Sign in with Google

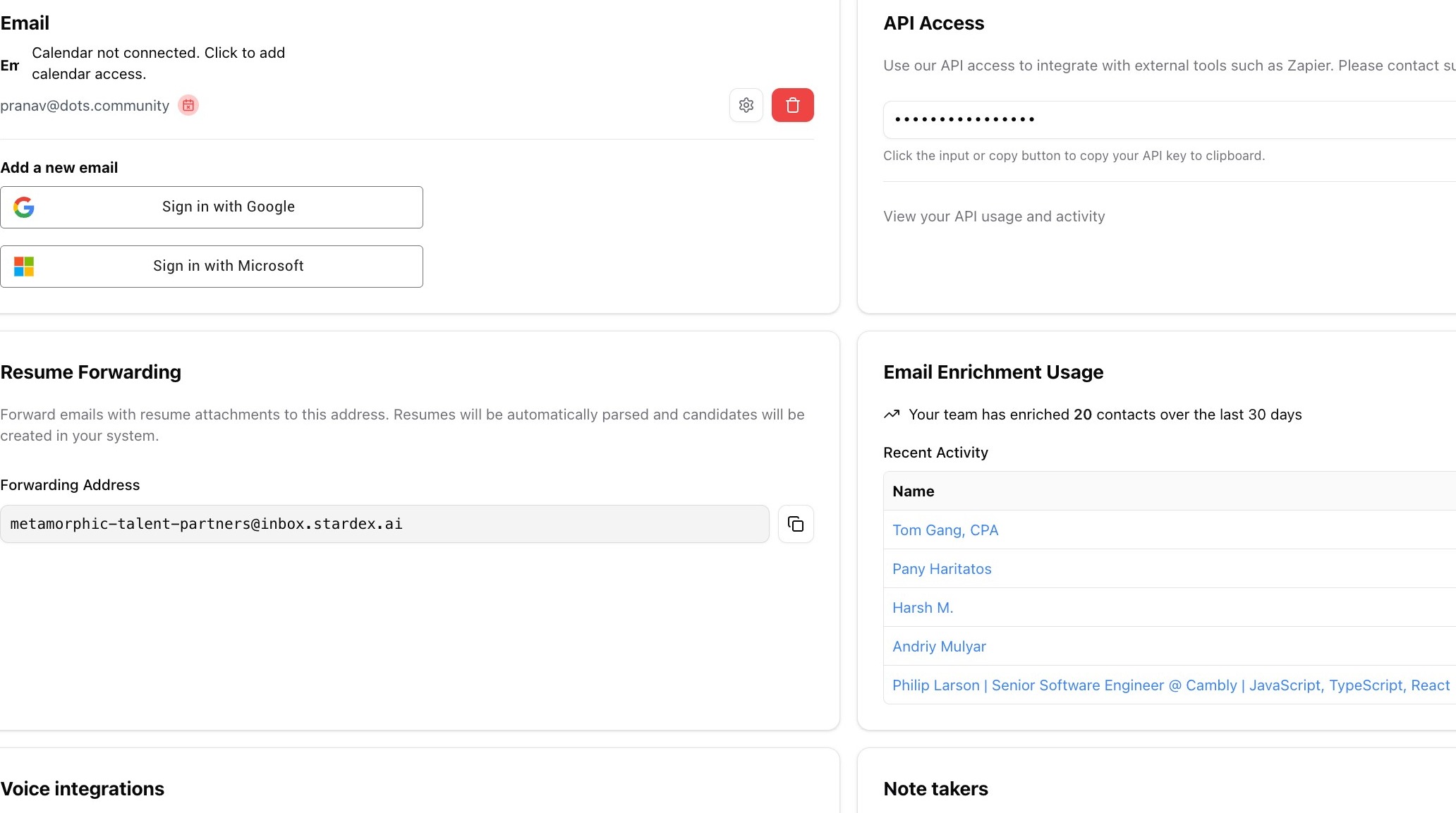[x=228, y=207]
